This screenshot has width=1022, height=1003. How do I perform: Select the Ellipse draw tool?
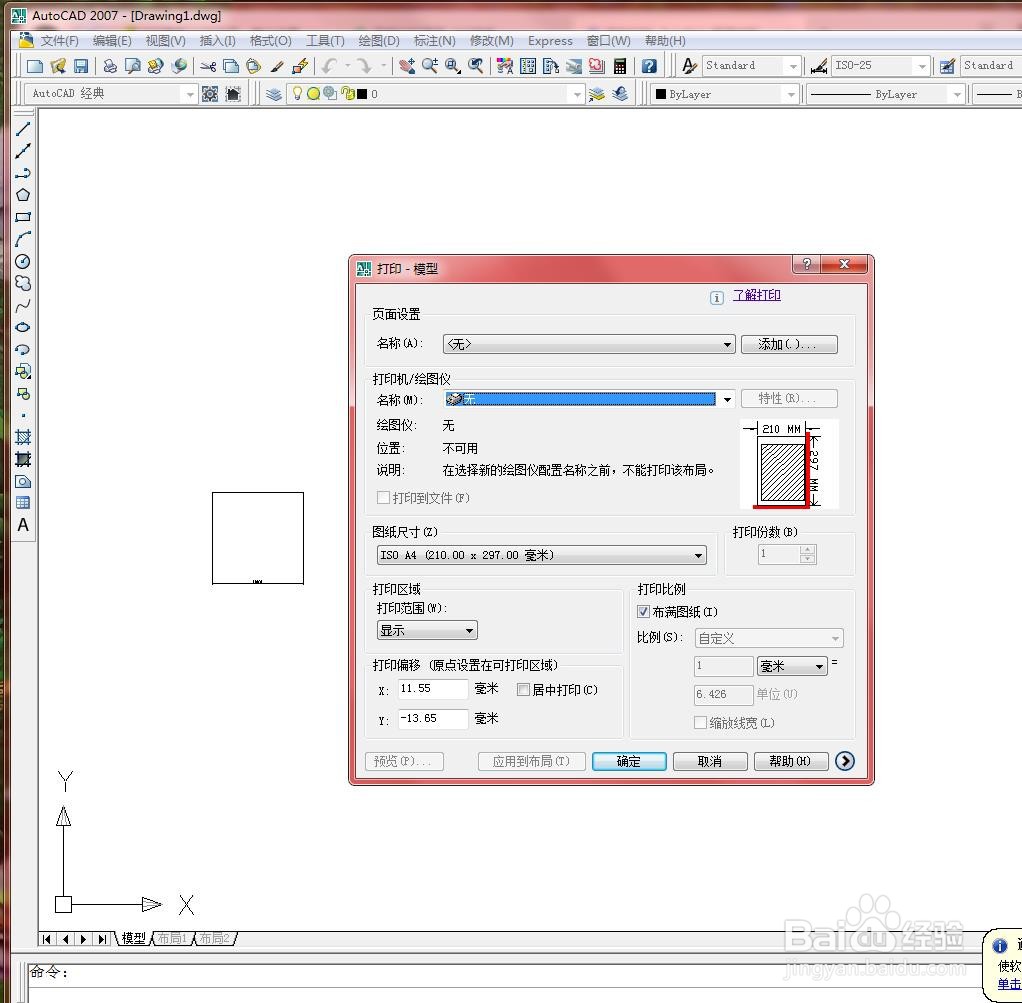pyautogui.click(x=23, y=327)
